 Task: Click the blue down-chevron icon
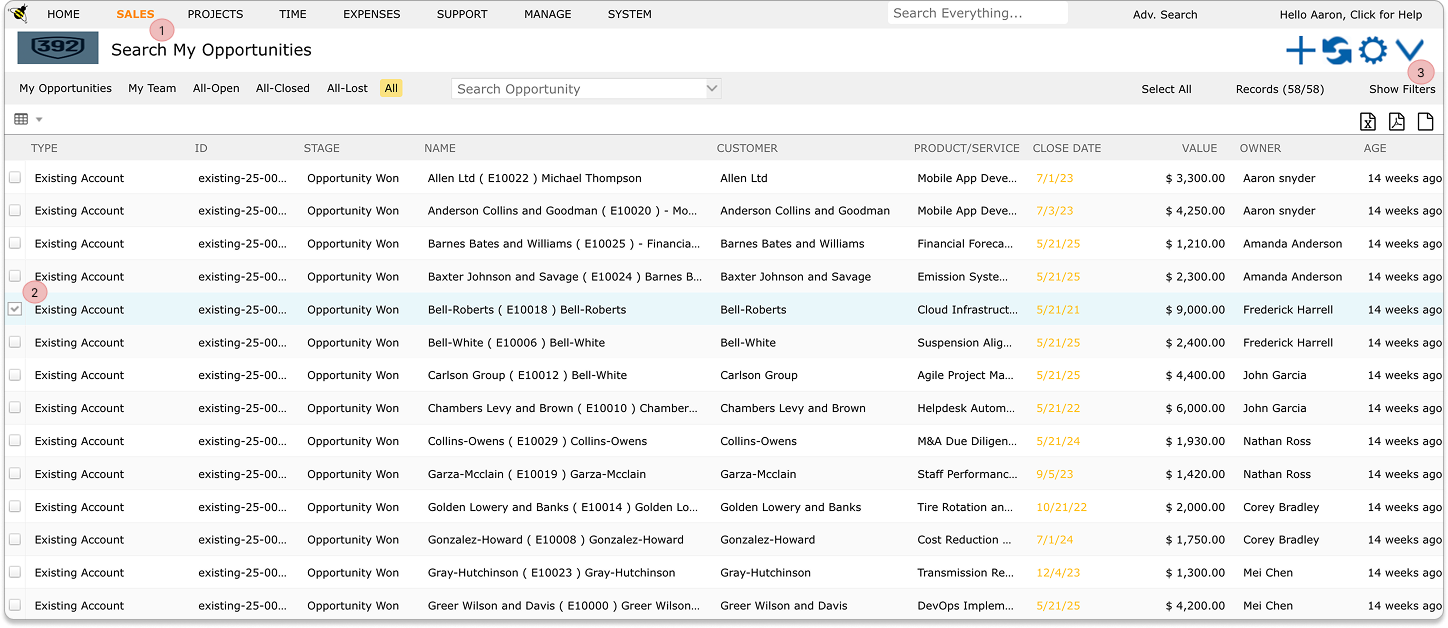[1409, 50]
